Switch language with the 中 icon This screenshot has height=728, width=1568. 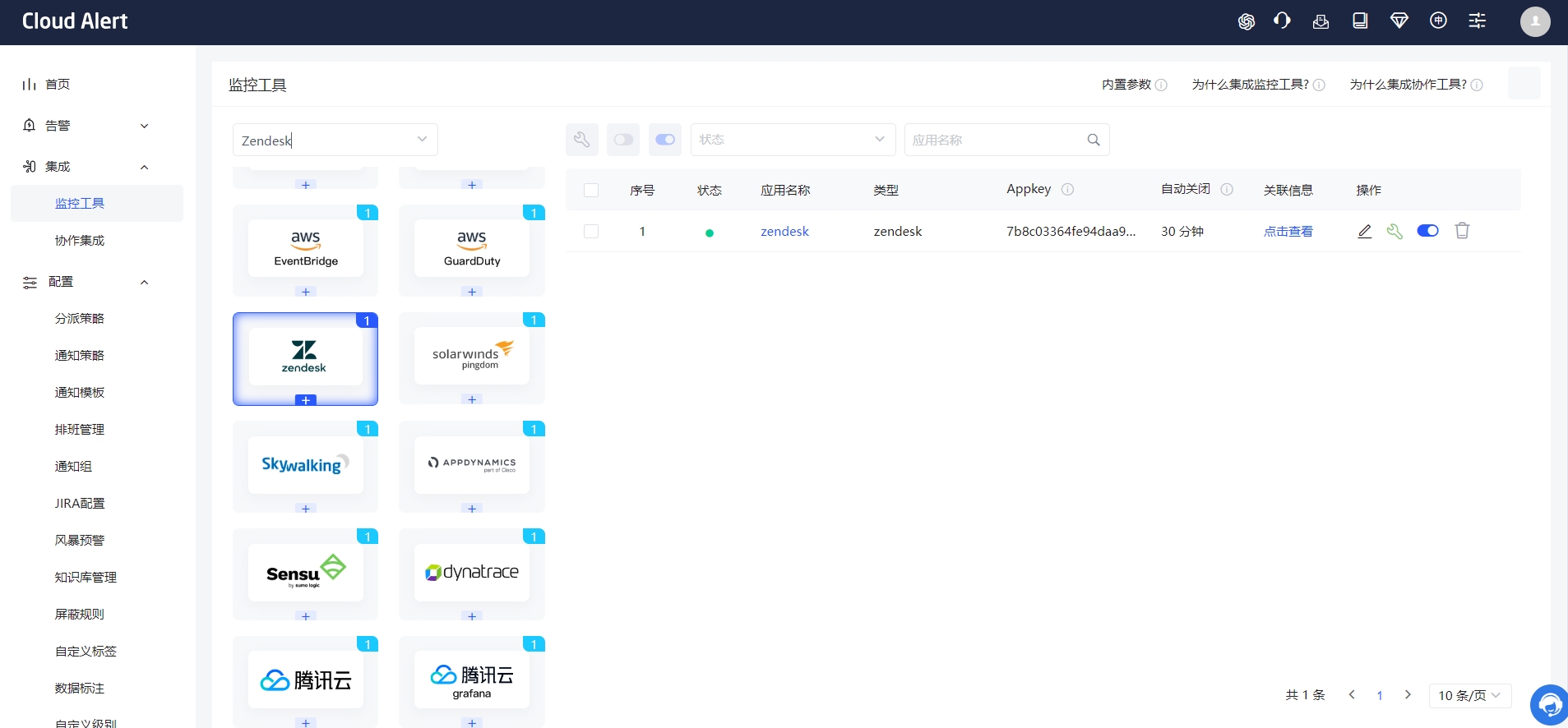pos(1438,21)
